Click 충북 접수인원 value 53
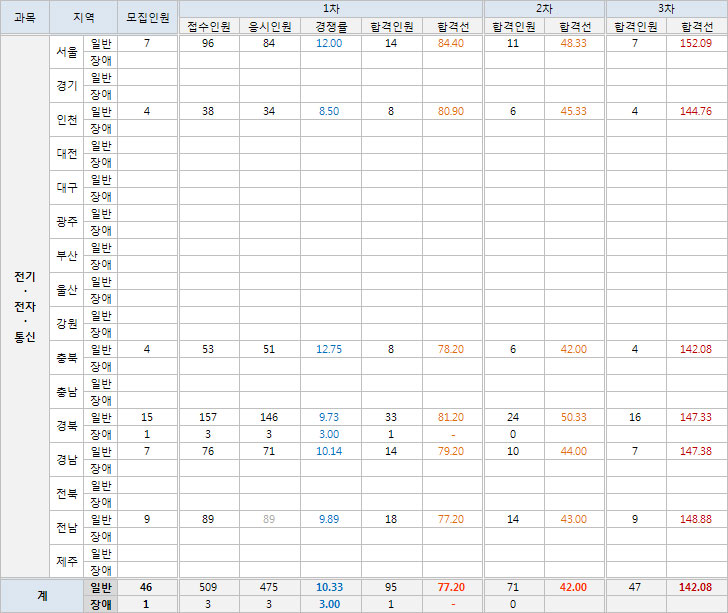 click(x=208, y=349)
